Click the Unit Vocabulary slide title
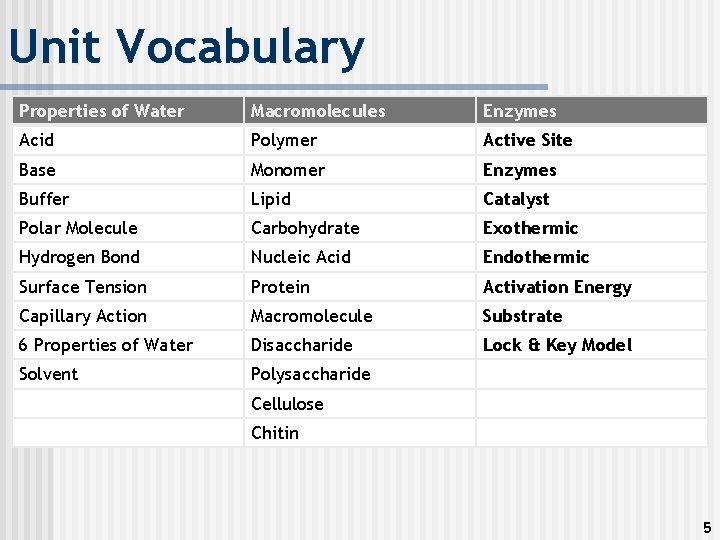Screen dimensions: 720x540 point(186,48)
